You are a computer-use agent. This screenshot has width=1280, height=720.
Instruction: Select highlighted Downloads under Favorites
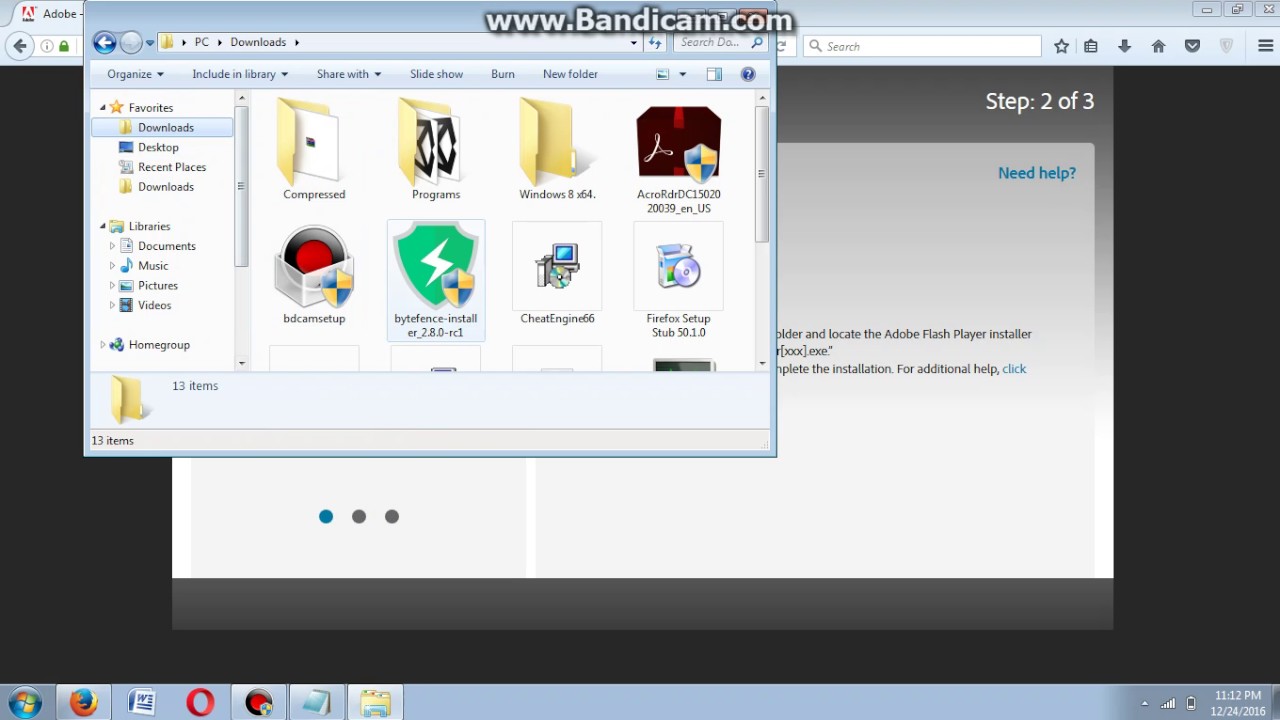[x=162, y=127]
